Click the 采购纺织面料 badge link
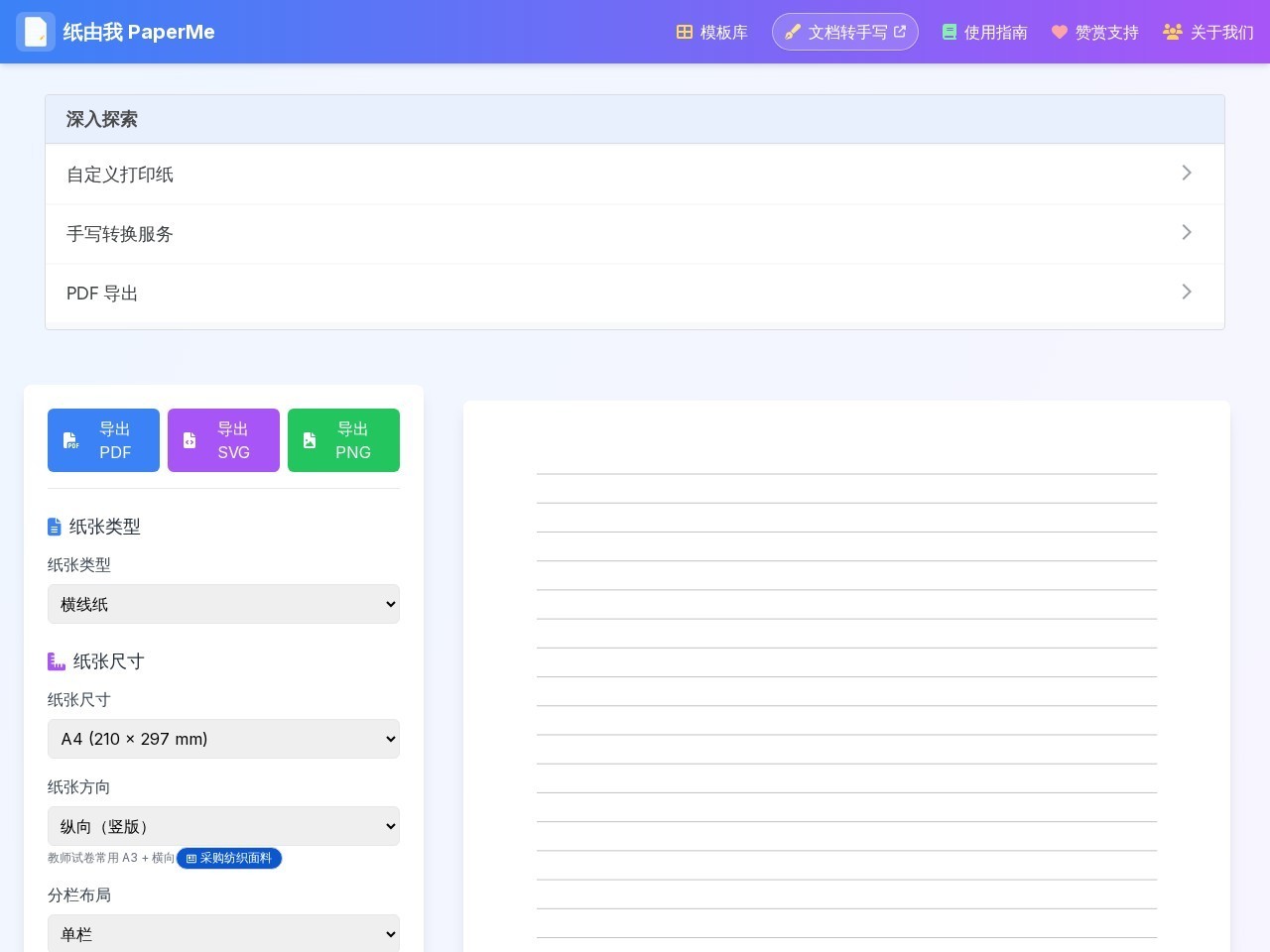The height and width of the screenshot is (952, 1270). 229,858
